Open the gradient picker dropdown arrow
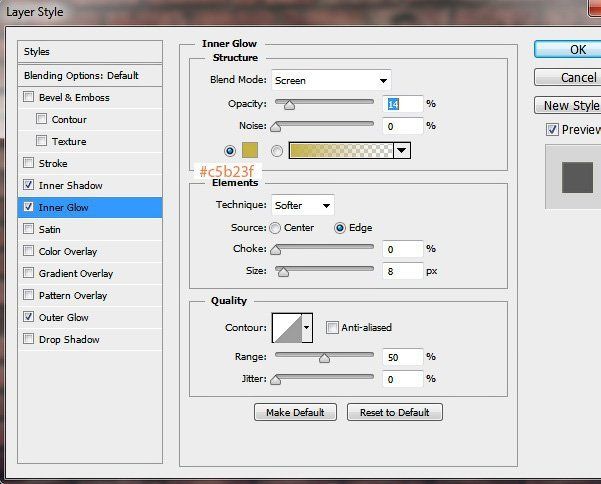Viewport: 601px width, 484px height. pos(402,150)
